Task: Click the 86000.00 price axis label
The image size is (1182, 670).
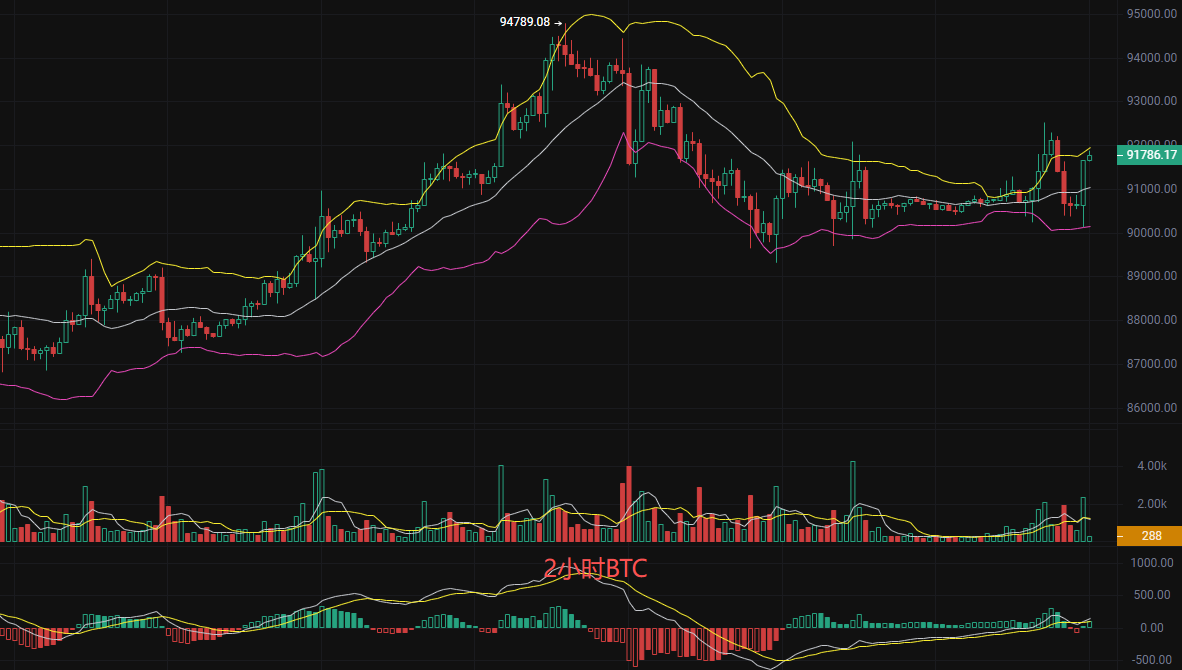Action: tap(1150, 409)
